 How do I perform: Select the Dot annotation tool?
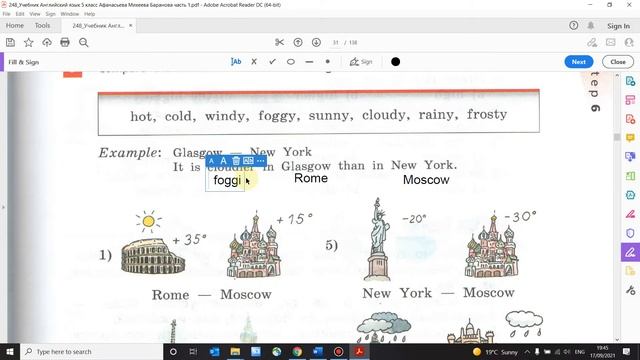pos(327,62)
